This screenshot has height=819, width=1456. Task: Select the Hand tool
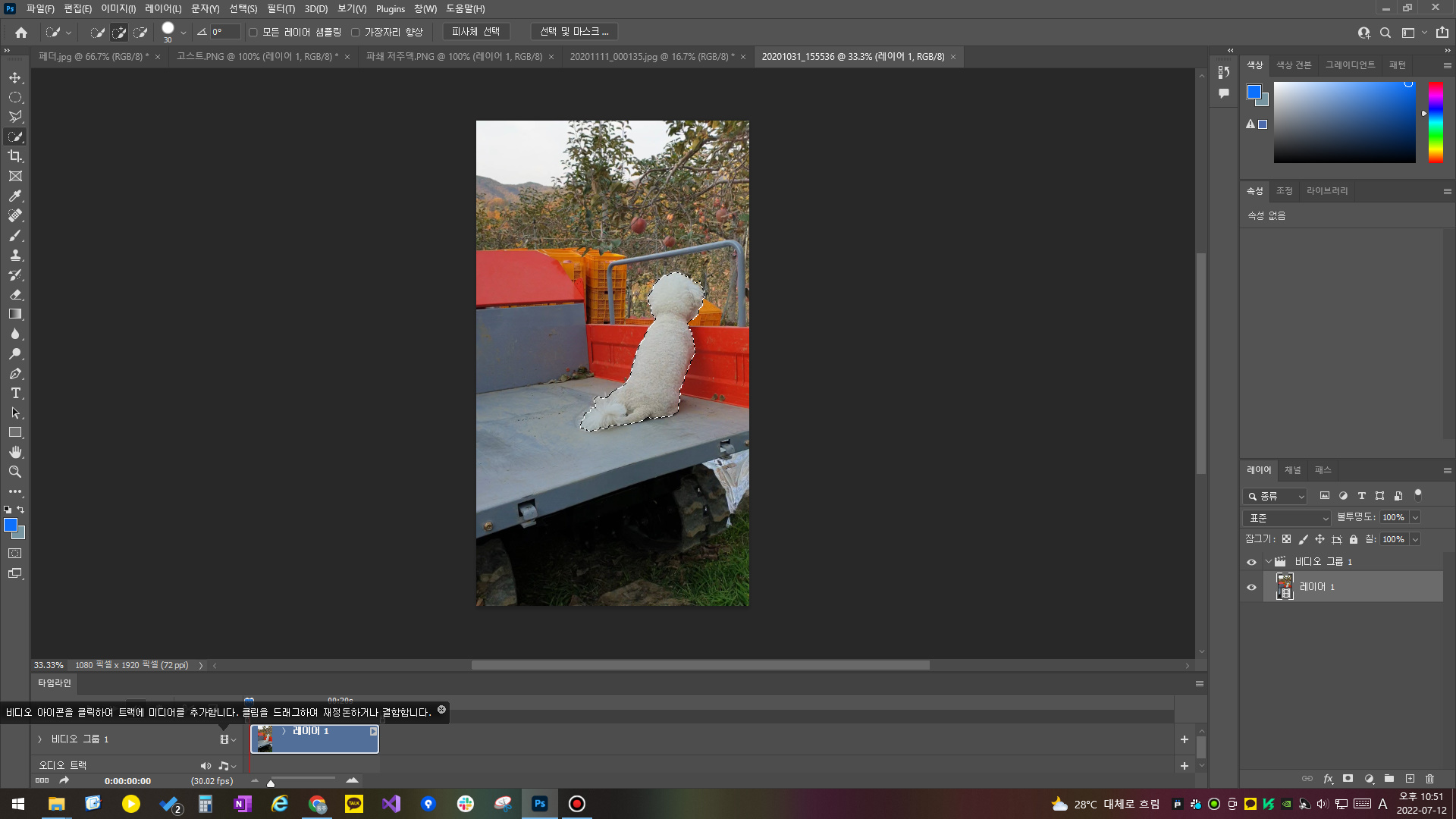point(15,452)
